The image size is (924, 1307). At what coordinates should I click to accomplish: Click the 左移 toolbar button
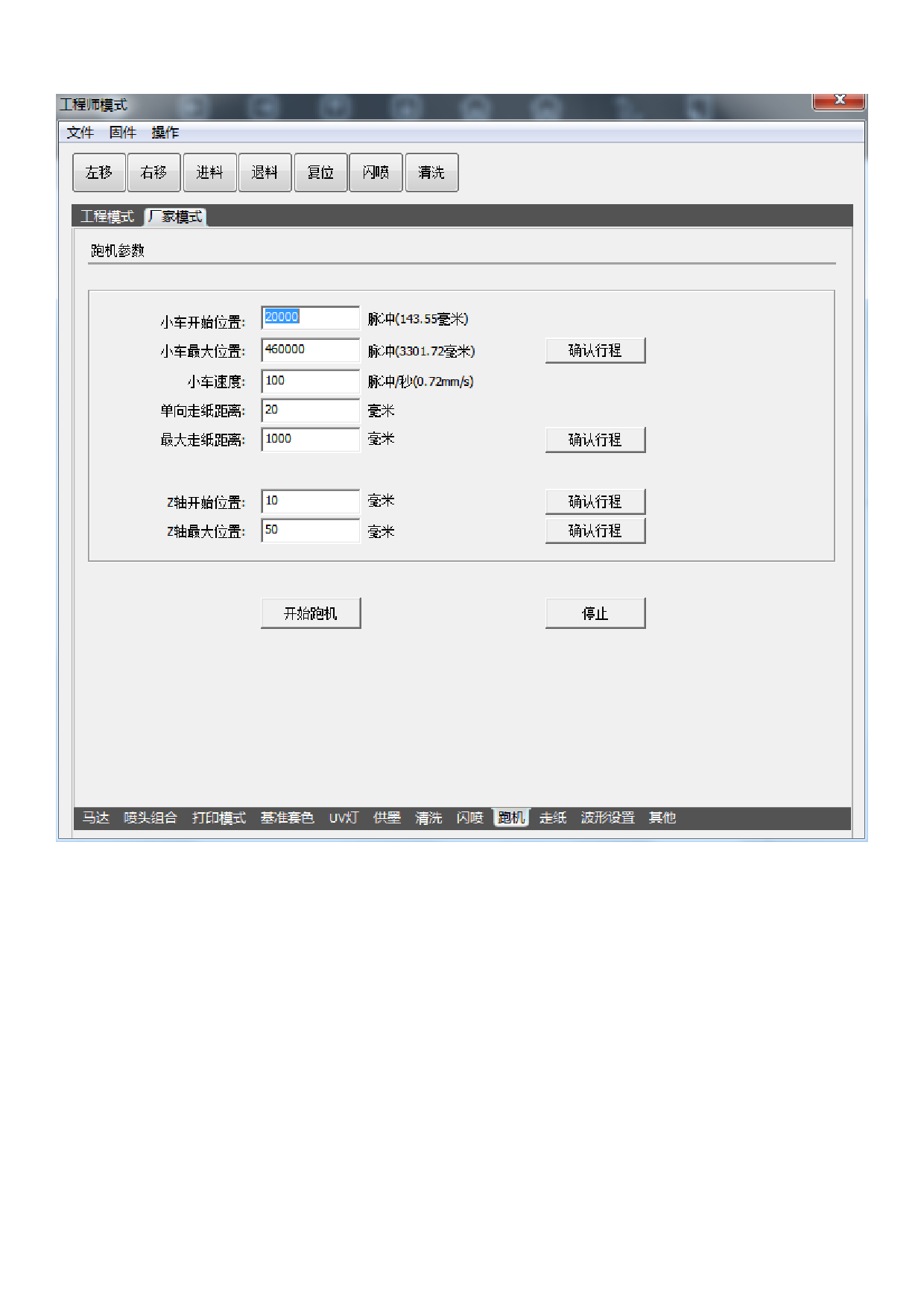pos(99,173)
